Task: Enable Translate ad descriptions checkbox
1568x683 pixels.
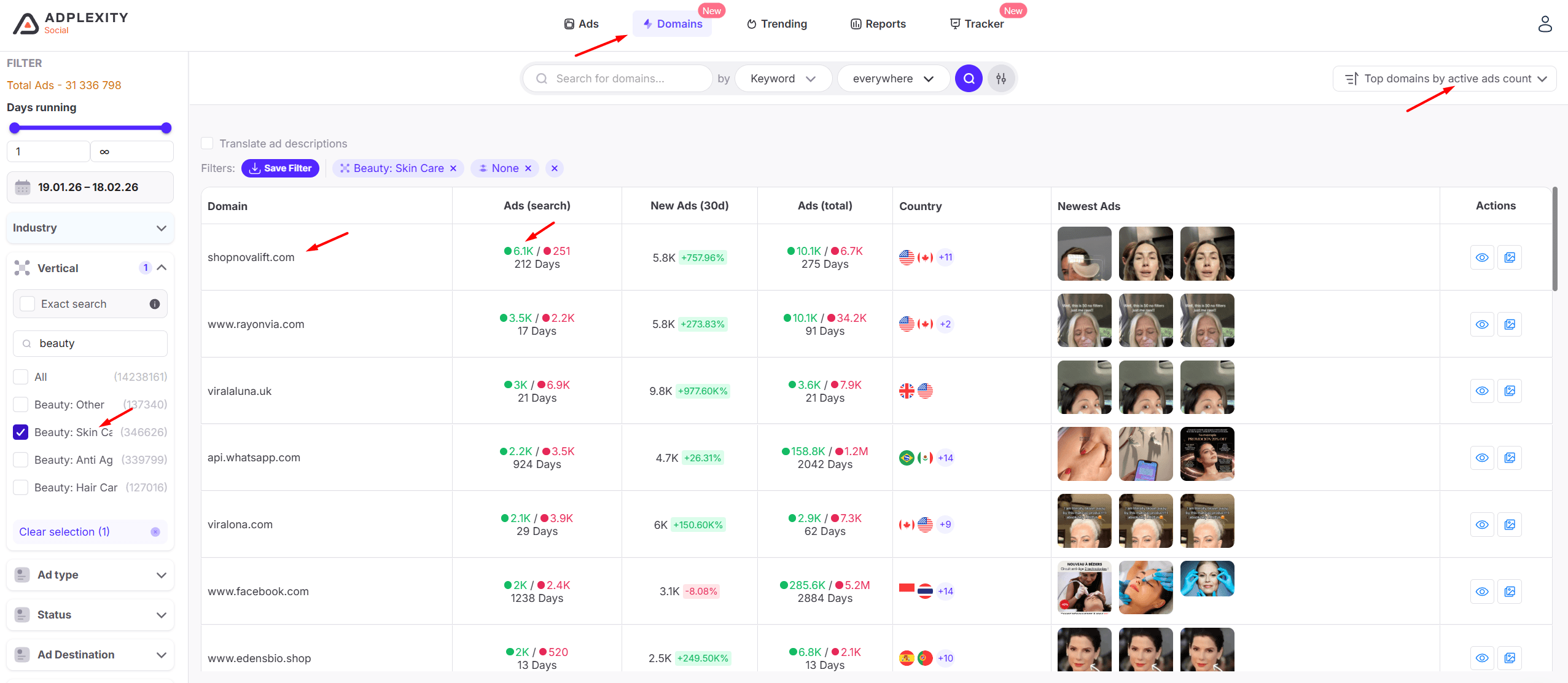Action: pos(207,144)
